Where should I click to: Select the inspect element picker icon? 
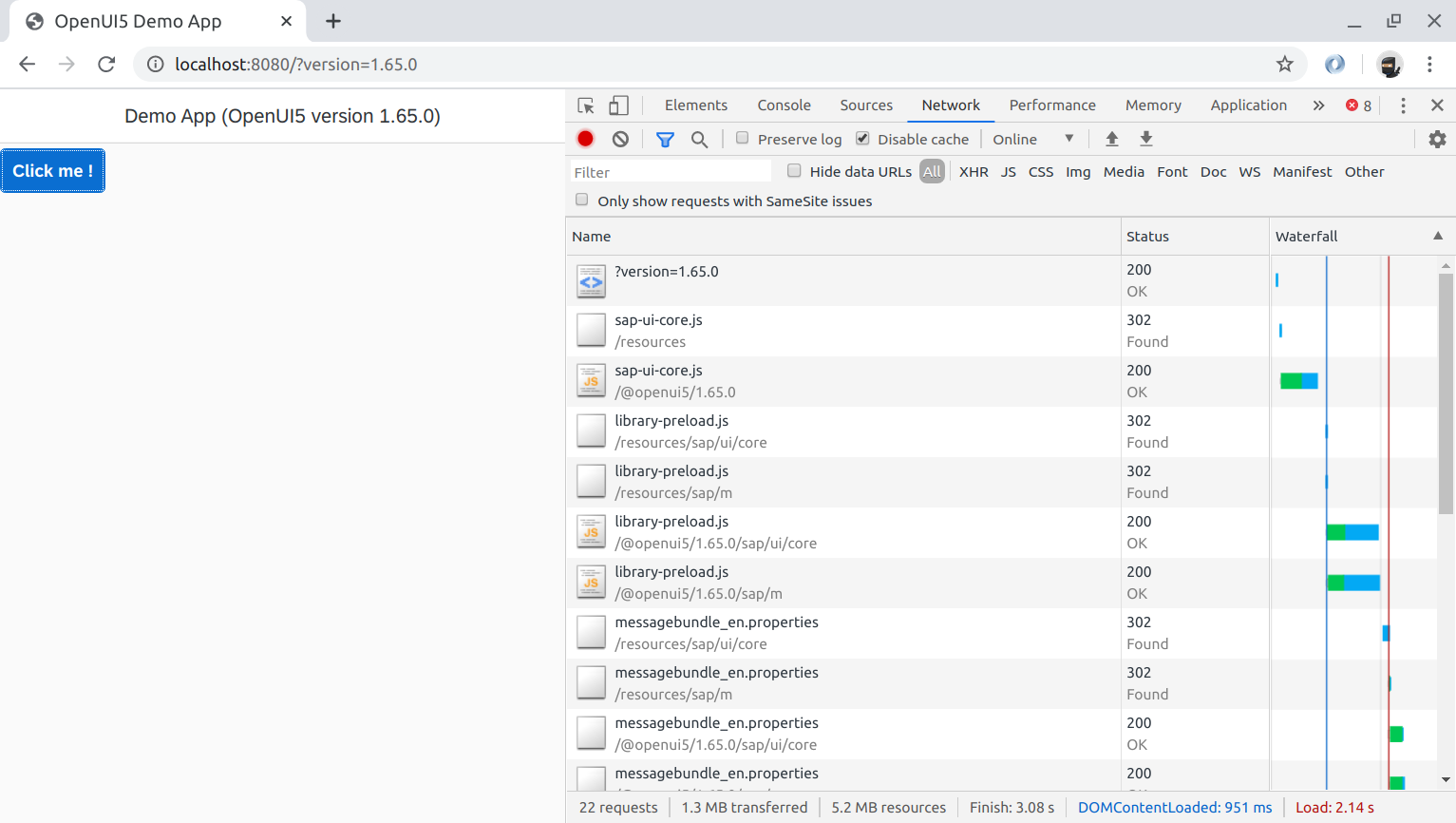pyautogui.click(x=586, y=105)
